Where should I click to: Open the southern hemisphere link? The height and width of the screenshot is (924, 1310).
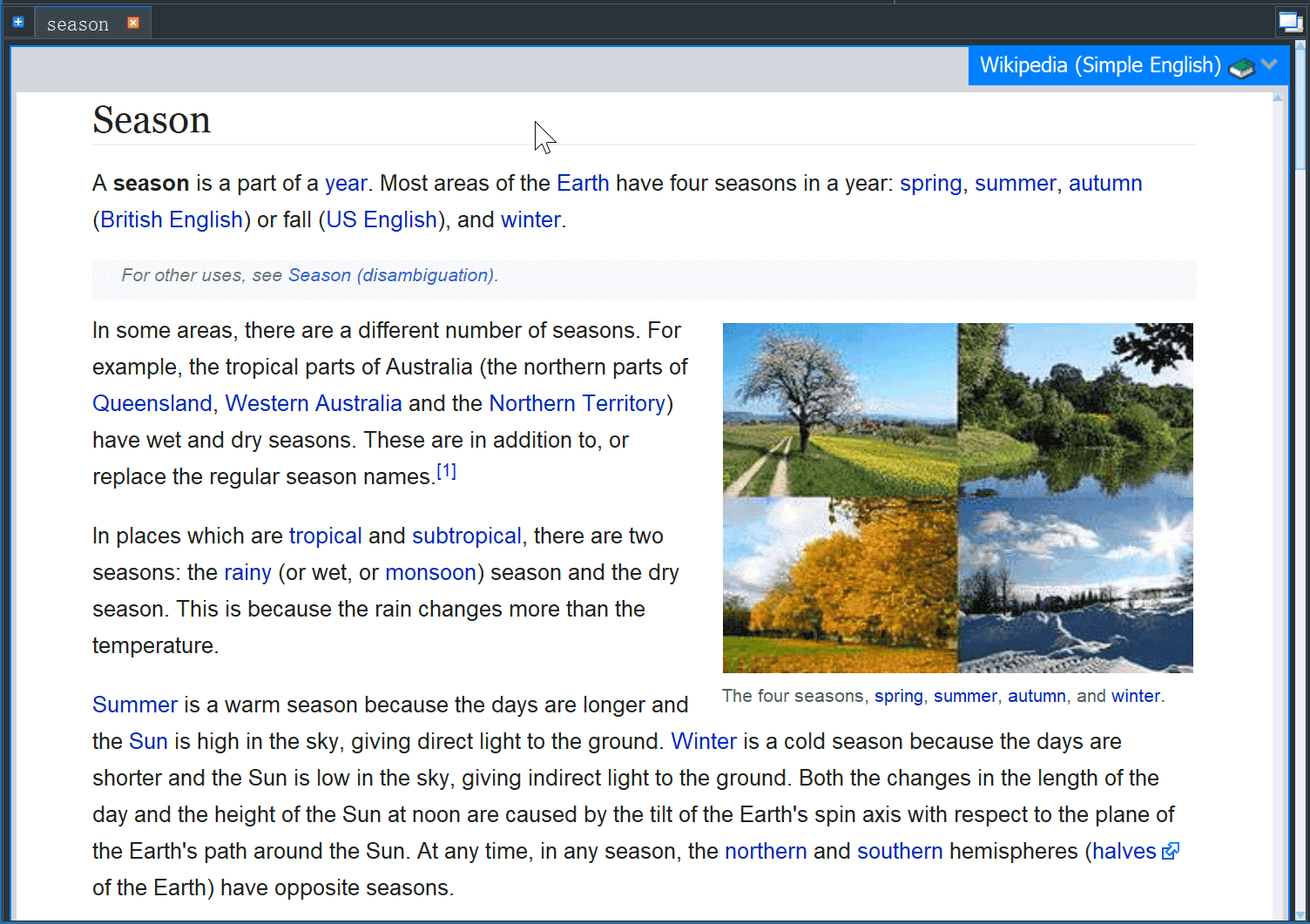(x=899, y=851)
